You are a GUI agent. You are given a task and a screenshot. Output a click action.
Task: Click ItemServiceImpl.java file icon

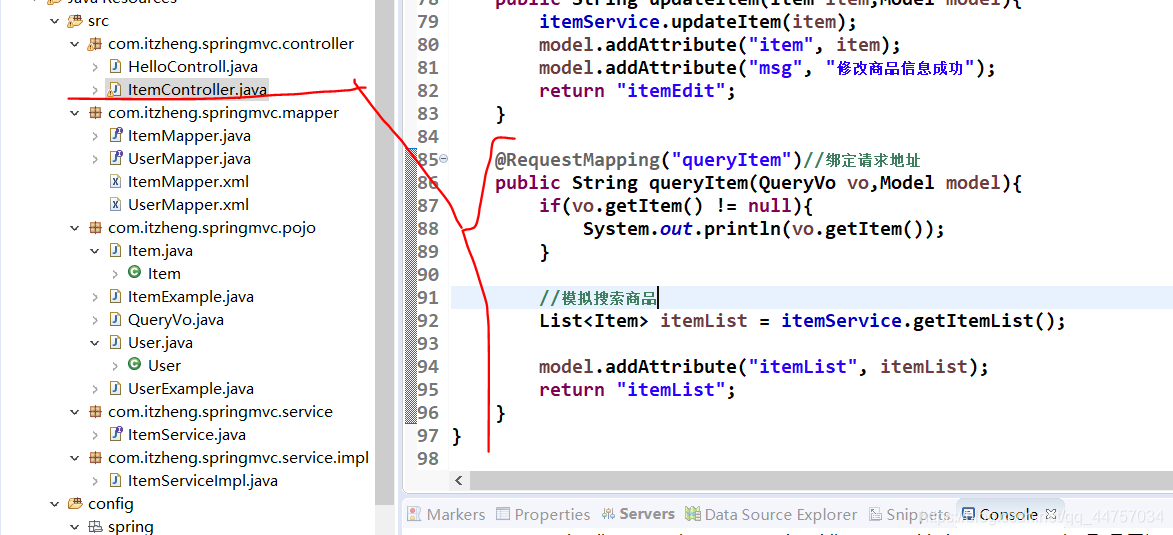tap(115, 480)
